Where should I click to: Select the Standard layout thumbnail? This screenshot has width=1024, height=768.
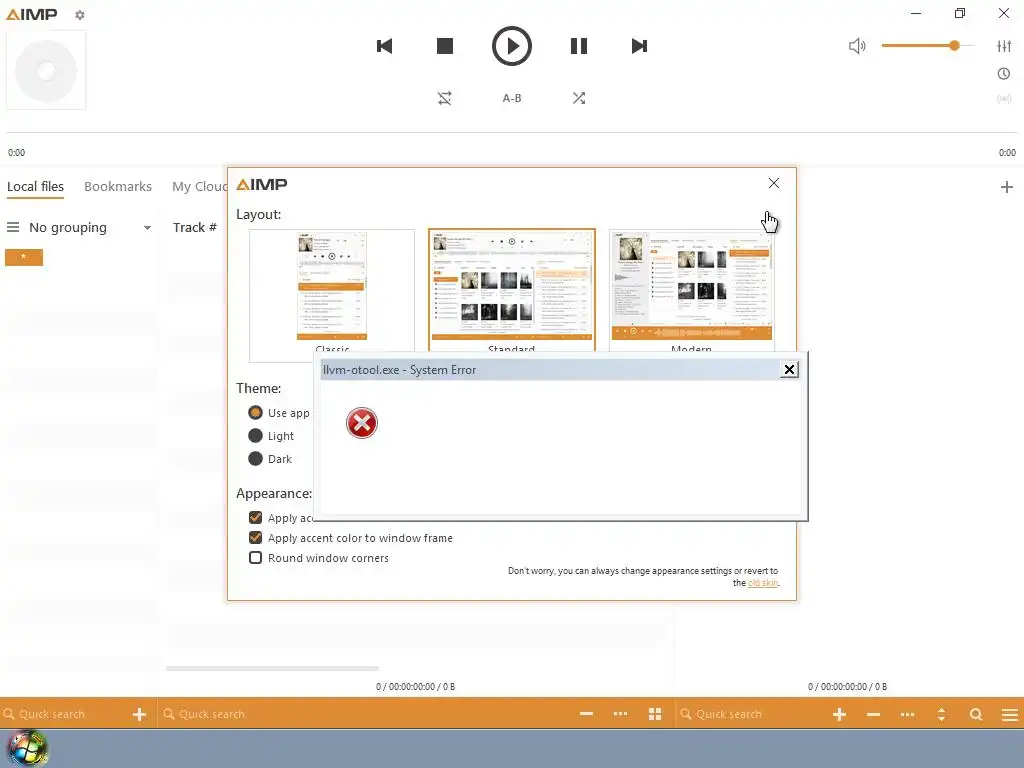click(x=511, y=291)
